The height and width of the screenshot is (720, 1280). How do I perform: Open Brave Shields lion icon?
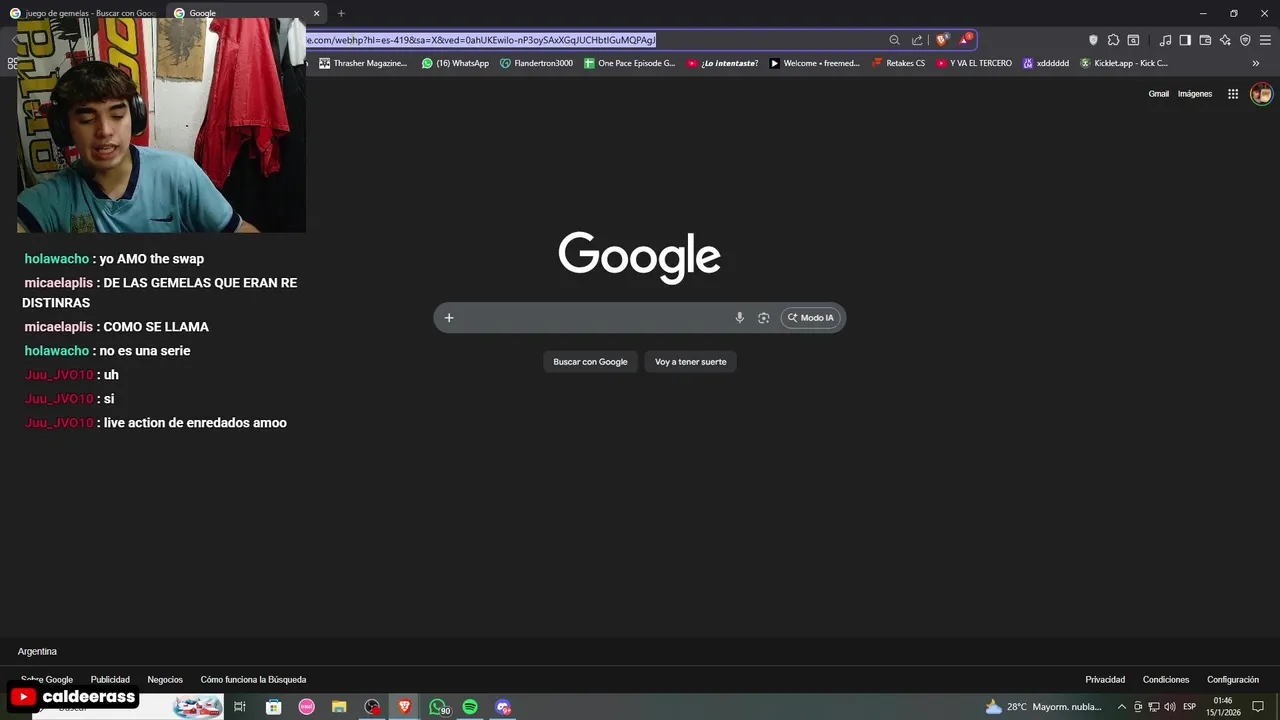[941, 40]
